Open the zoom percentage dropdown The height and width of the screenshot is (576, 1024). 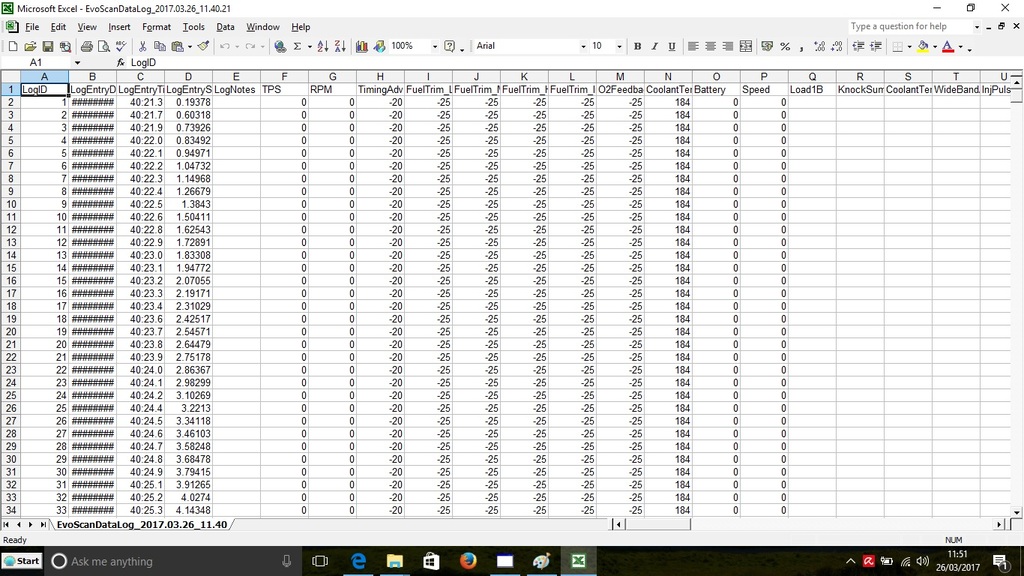(x=434, y=46)
